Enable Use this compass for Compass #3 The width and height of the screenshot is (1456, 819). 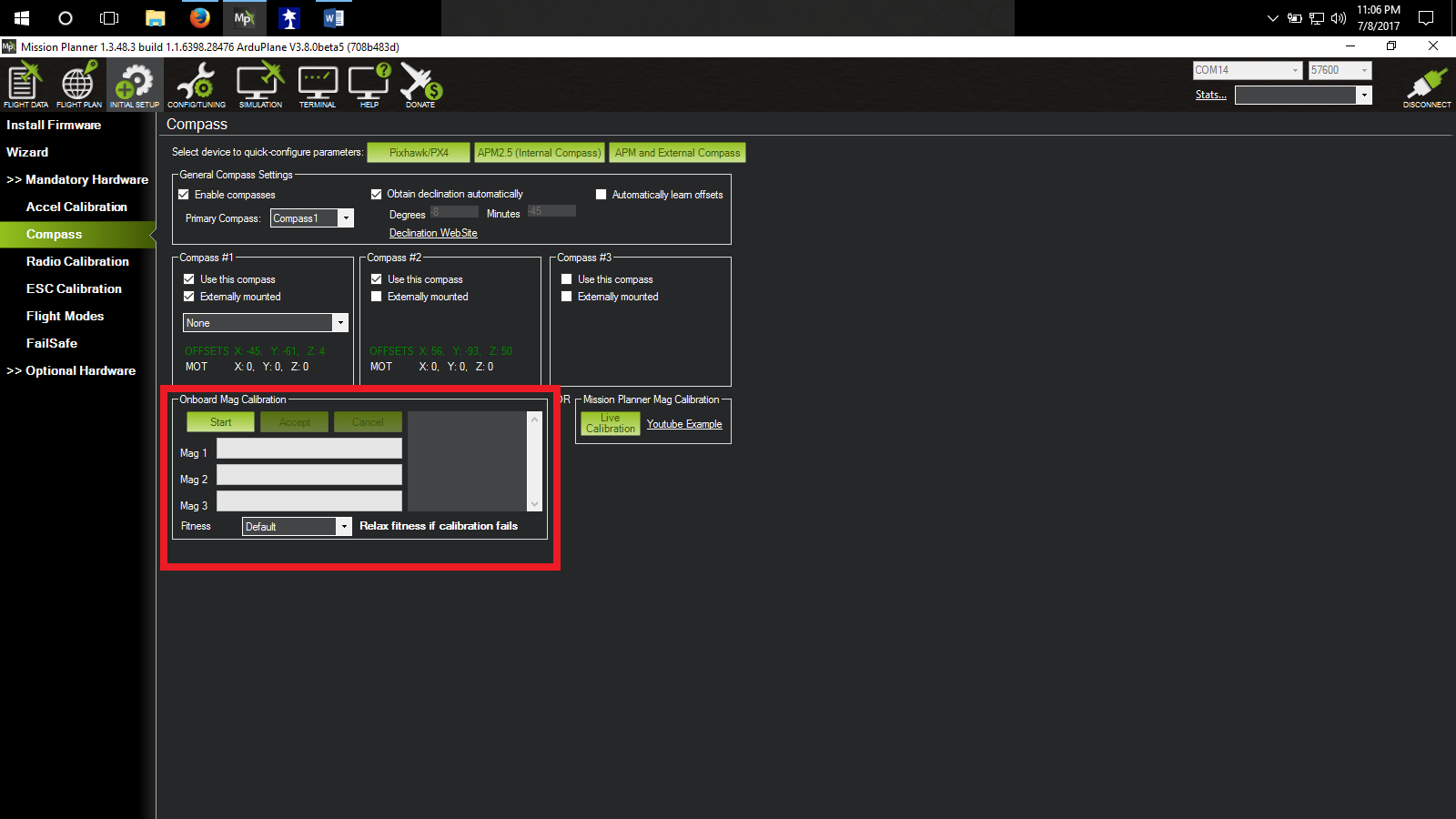(566, 279)
